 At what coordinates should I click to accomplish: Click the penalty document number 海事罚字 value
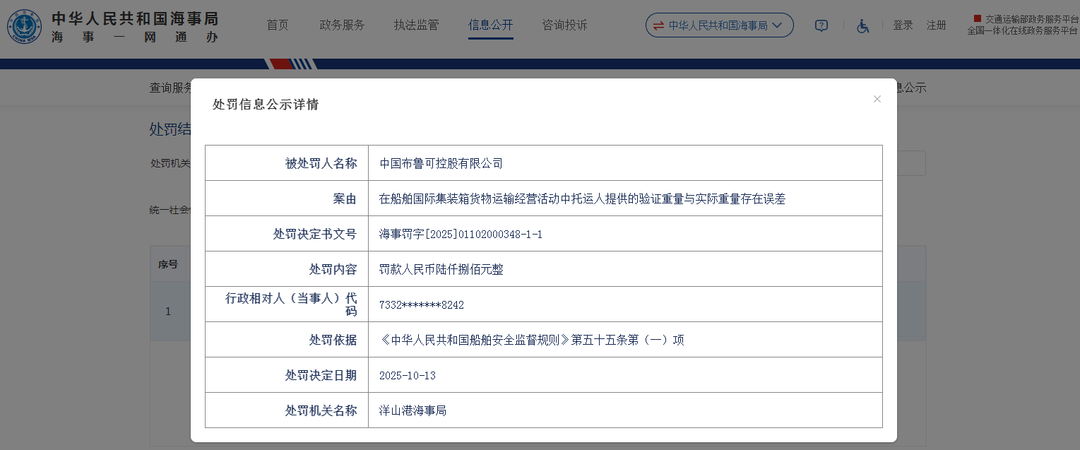point(460,234)
